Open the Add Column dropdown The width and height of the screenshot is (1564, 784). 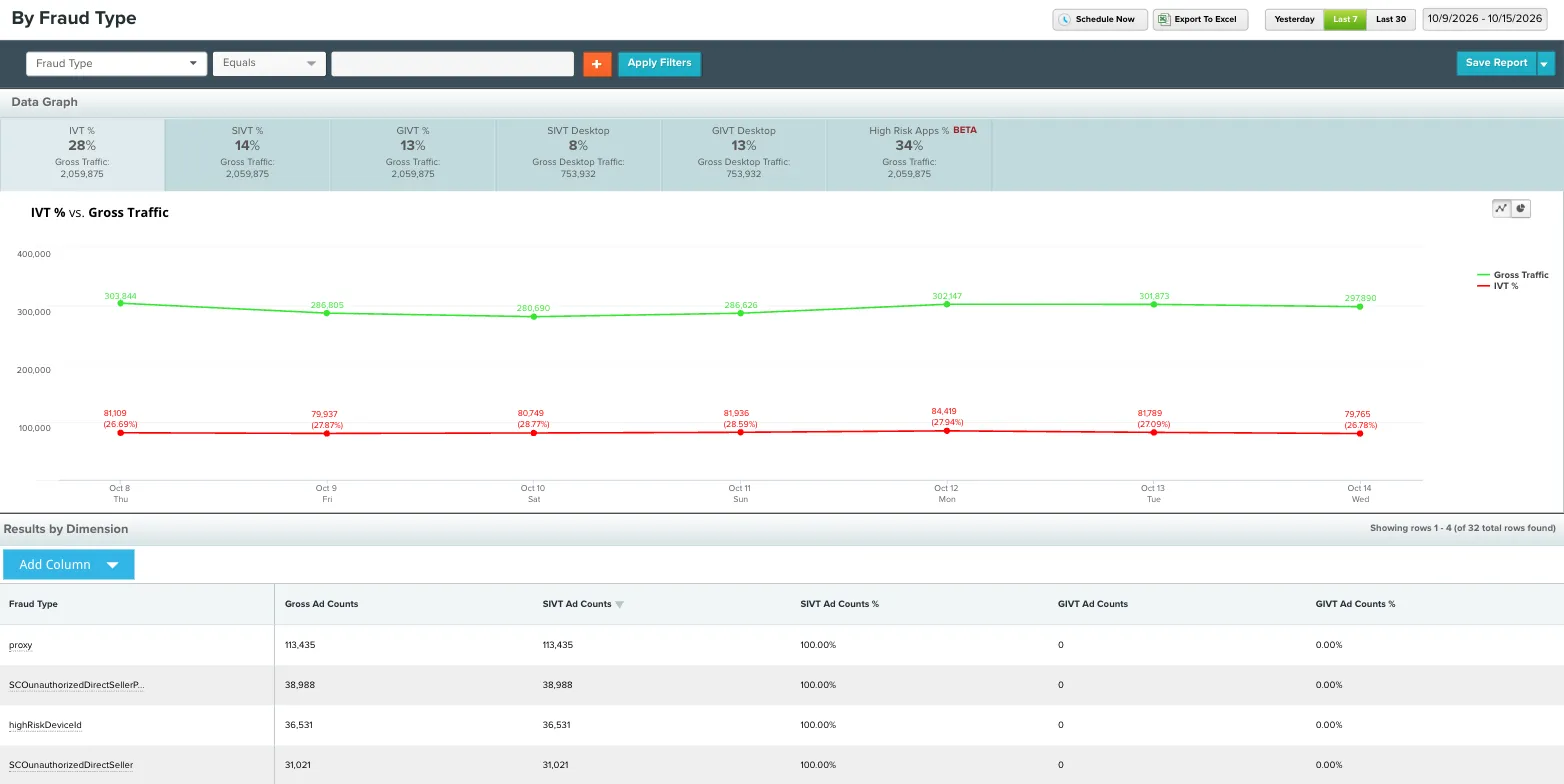[69, 564]
